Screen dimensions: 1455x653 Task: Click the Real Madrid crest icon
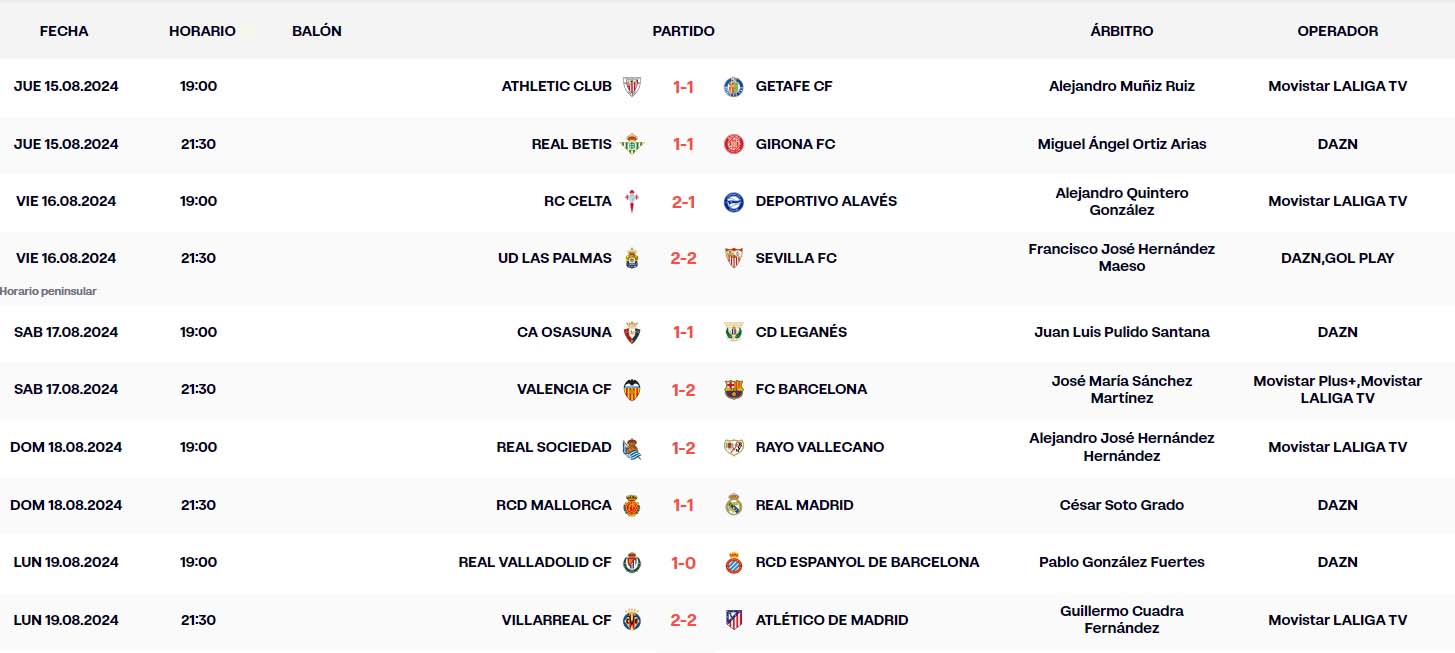click(x=734, y=505)
